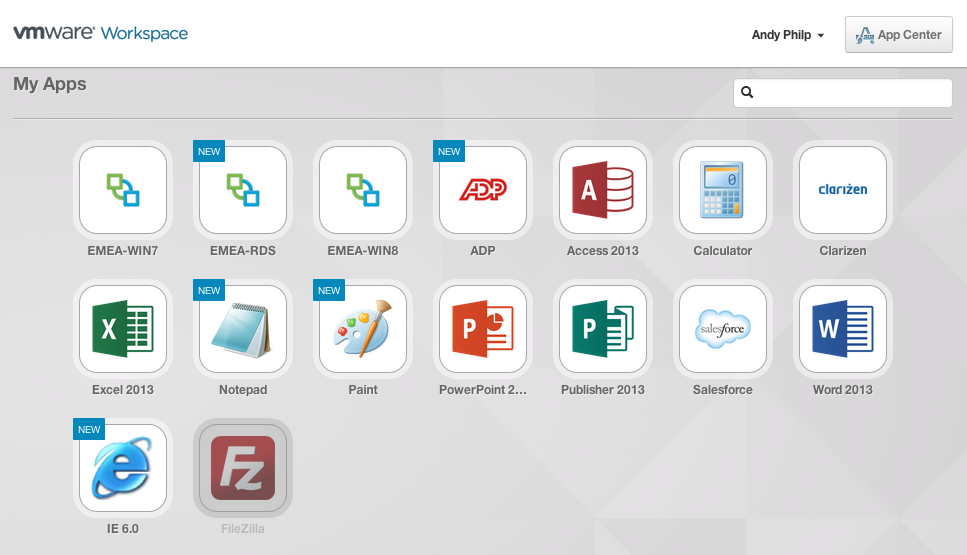Click the Calculator label text

(x=723, y=251)
